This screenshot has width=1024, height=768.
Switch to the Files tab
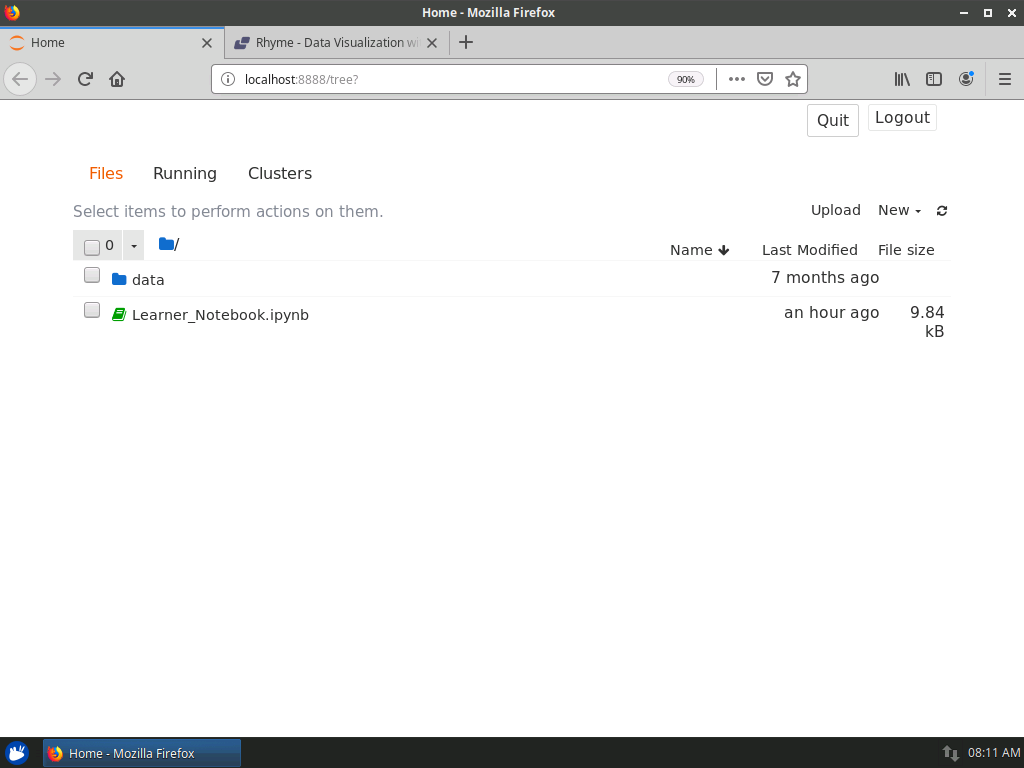tap(106, 174)
